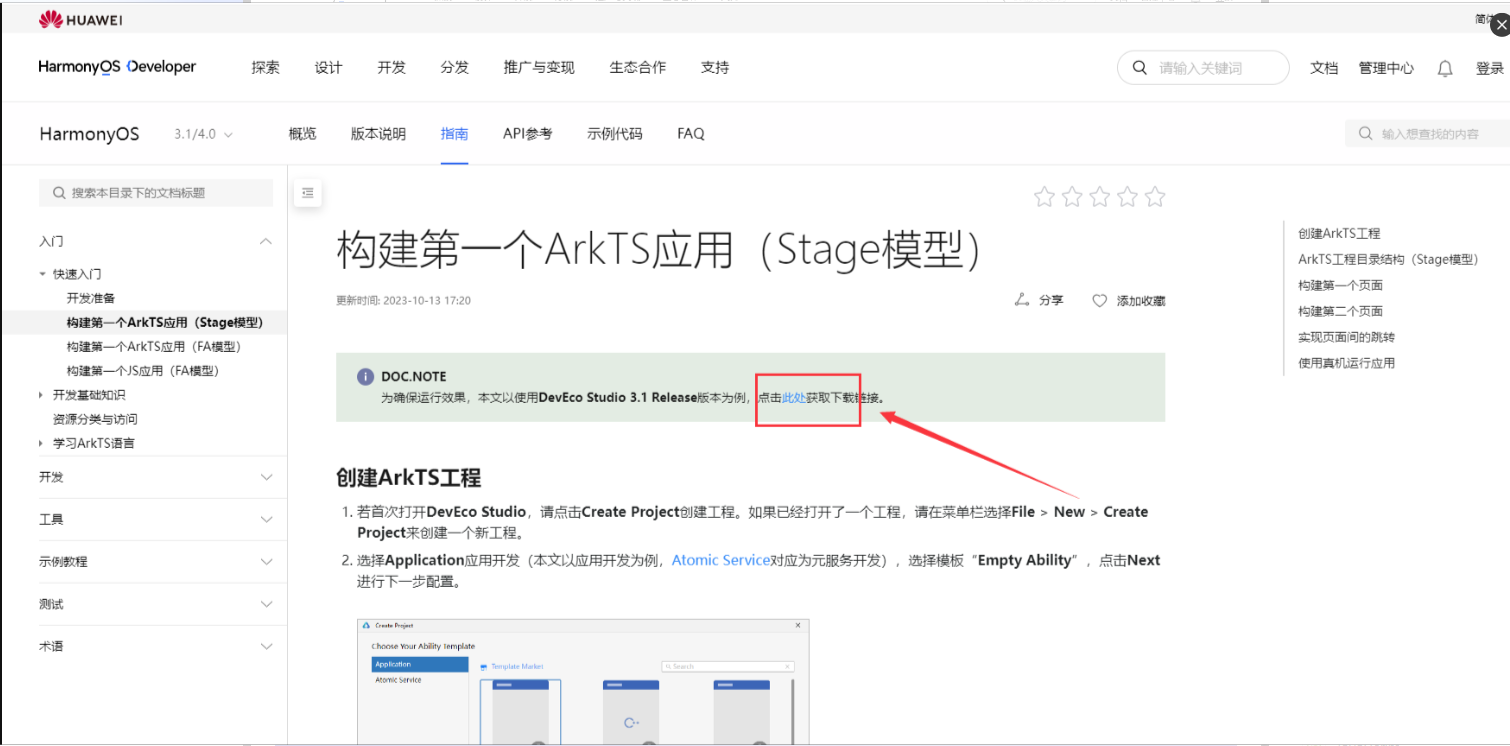1510x746 pixels.
Task: Click magnifier icon in sidebar search box
Action: click(x=58, y=193)
